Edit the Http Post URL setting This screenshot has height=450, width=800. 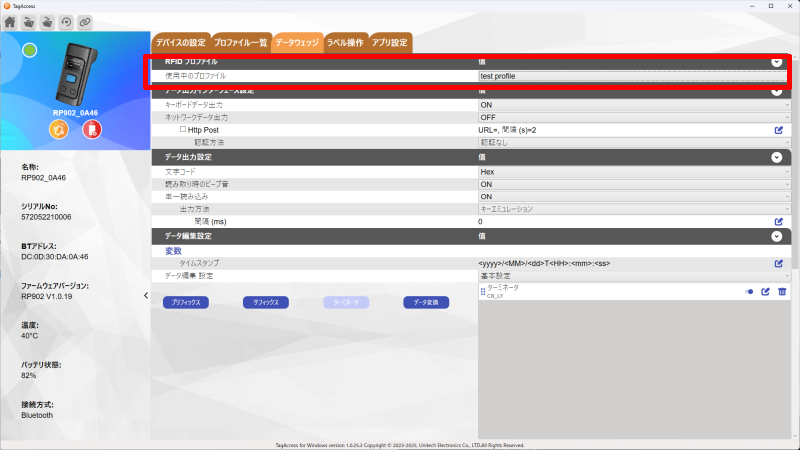coord(778,130)
